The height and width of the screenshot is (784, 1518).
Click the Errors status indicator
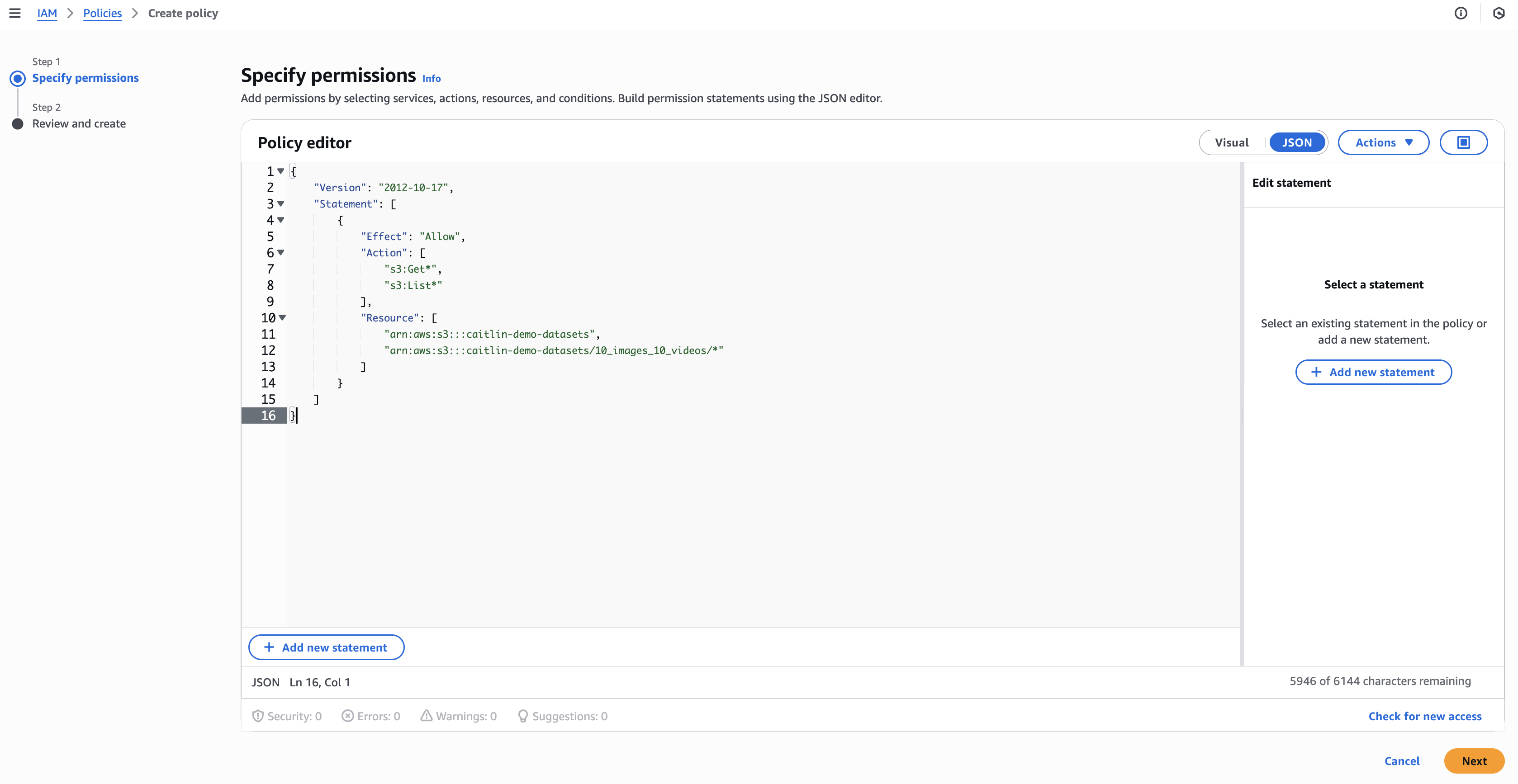(x=370, y=716)
